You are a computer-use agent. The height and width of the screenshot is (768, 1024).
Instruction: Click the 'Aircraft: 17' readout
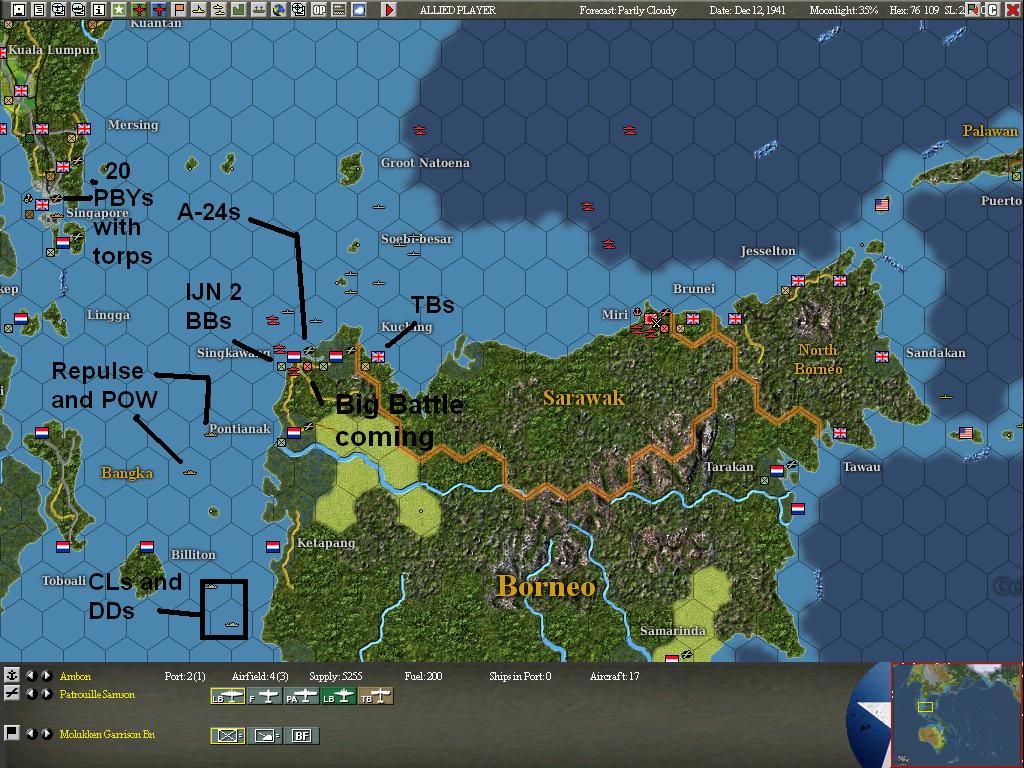[615, 676]
